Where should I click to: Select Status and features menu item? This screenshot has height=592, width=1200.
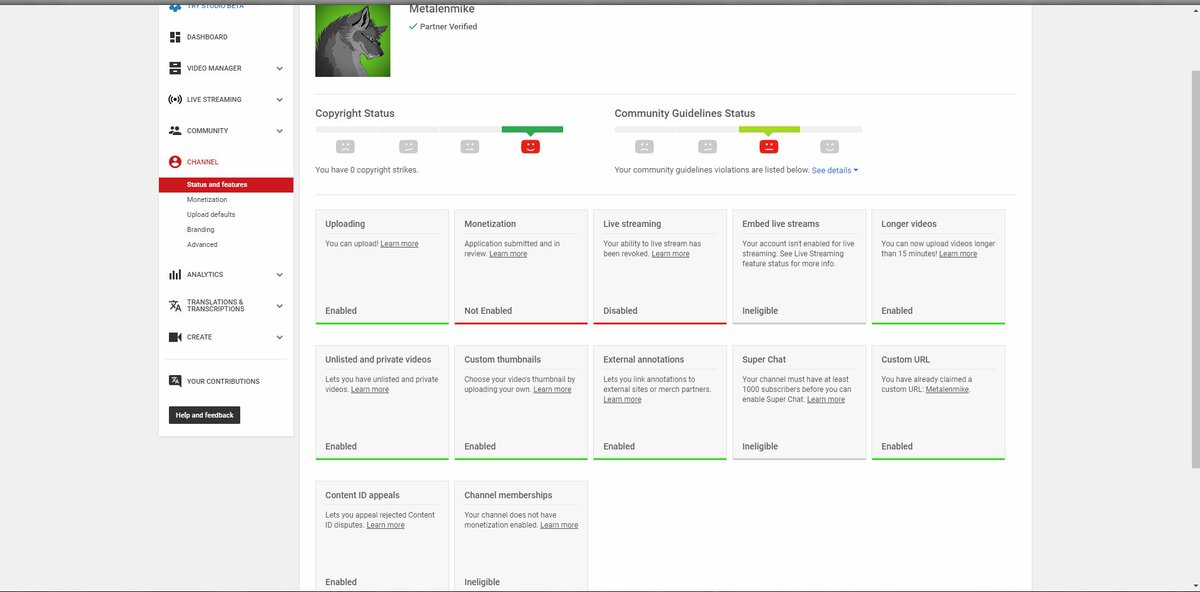tap(226, 185)
